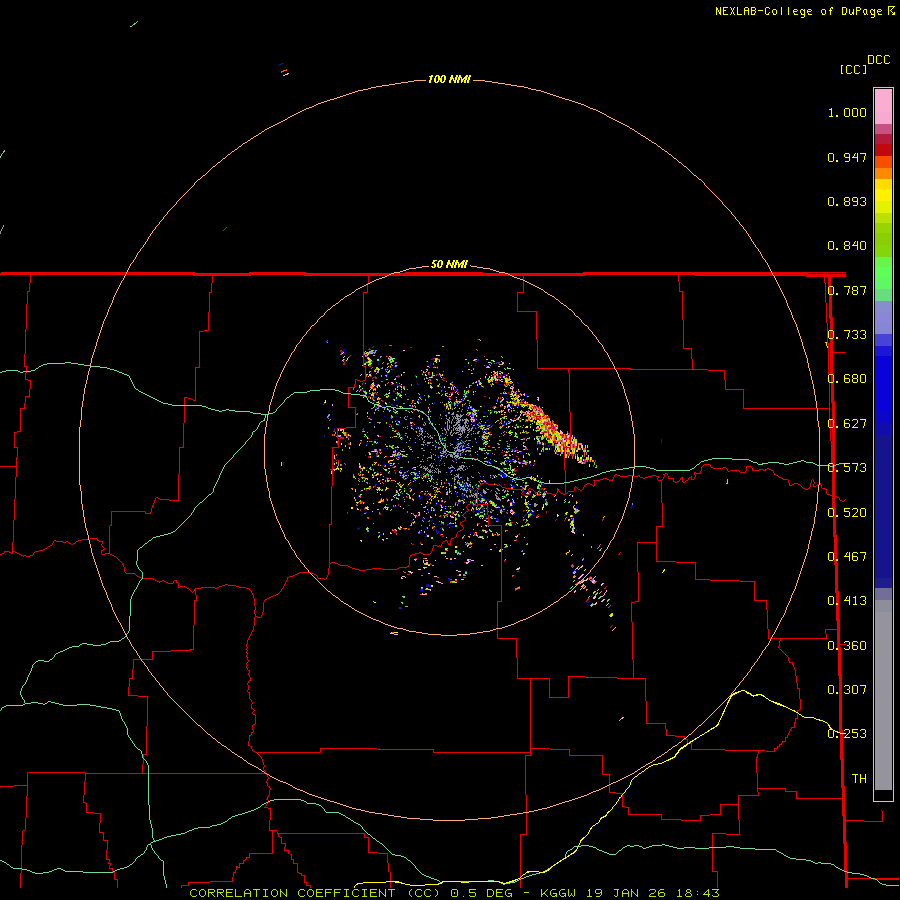The image size is (900, 900).
Task: Select the 0.733 scale value
Action: pos(847,335)
